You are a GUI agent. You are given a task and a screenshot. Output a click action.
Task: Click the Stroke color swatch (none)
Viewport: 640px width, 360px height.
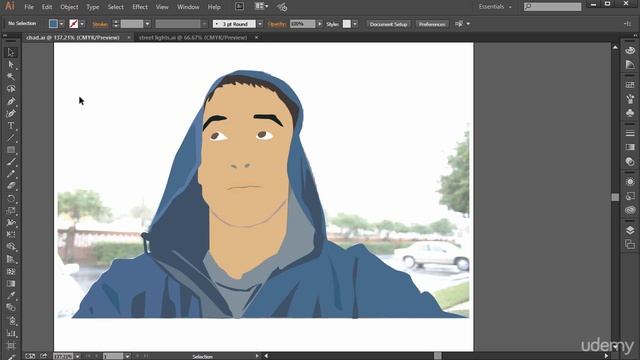[73, 24]
